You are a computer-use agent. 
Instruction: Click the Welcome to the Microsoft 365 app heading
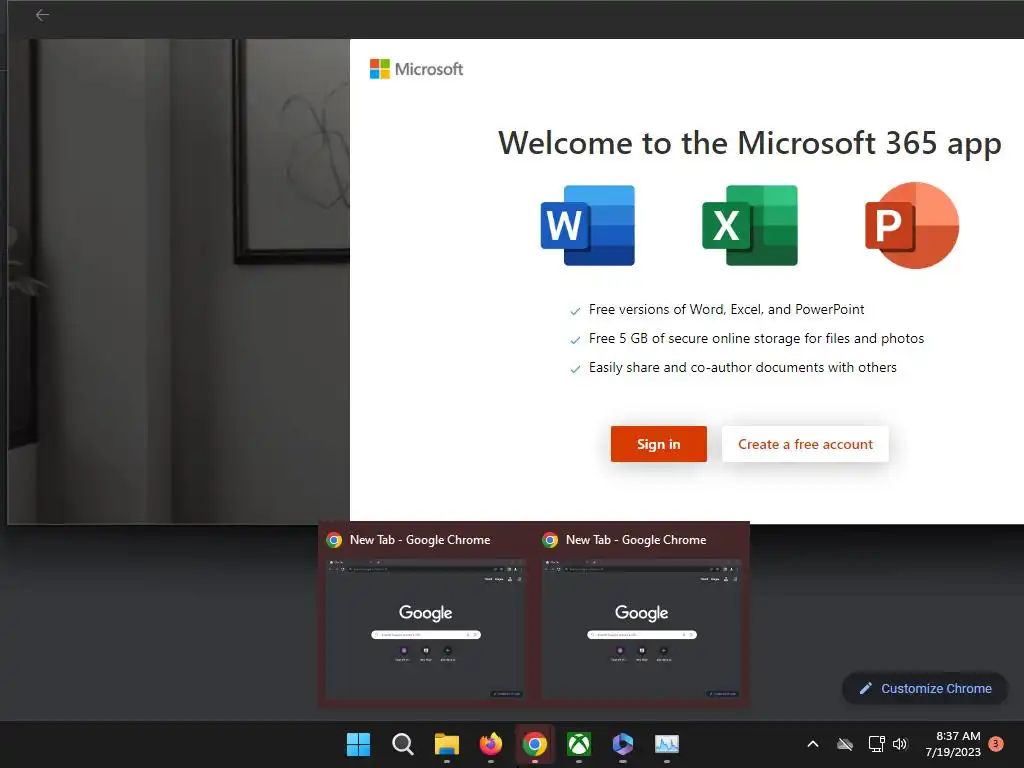tap(749, 144)
